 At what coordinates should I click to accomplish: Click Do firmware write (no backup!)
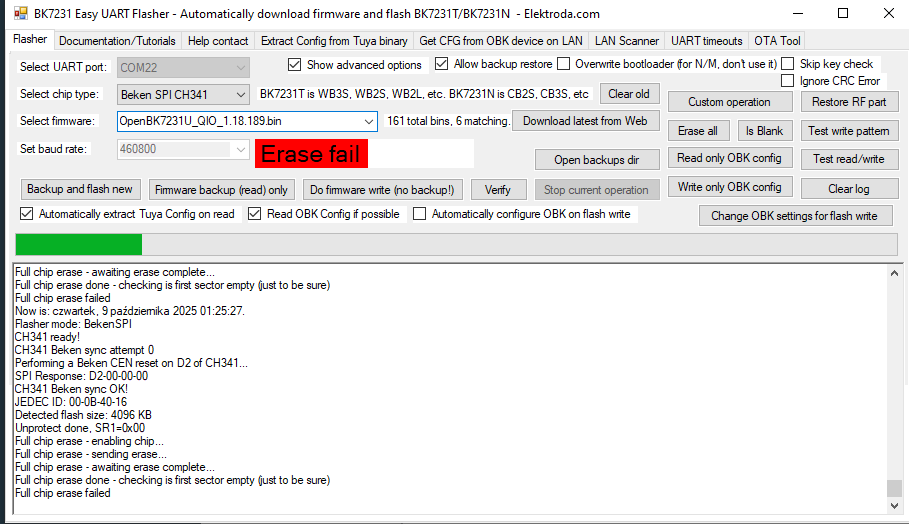383,190
